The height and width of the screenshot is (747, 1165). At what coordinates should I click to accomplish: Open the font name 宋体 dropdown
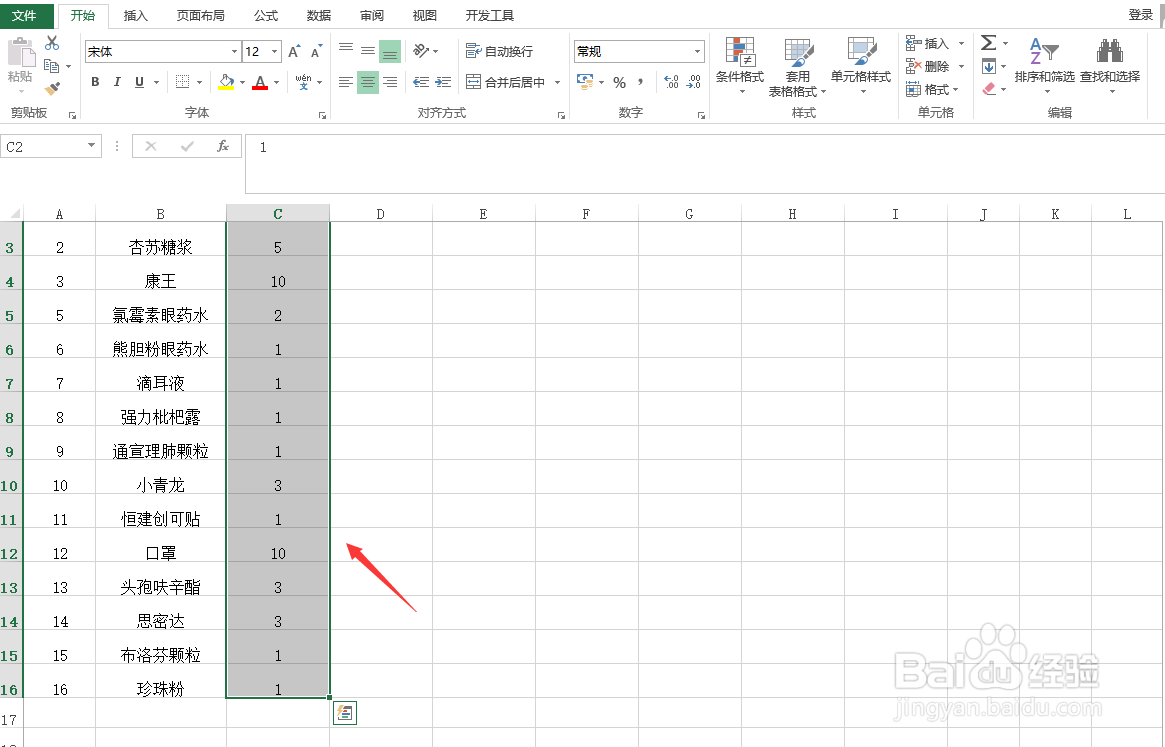(234, 51)
